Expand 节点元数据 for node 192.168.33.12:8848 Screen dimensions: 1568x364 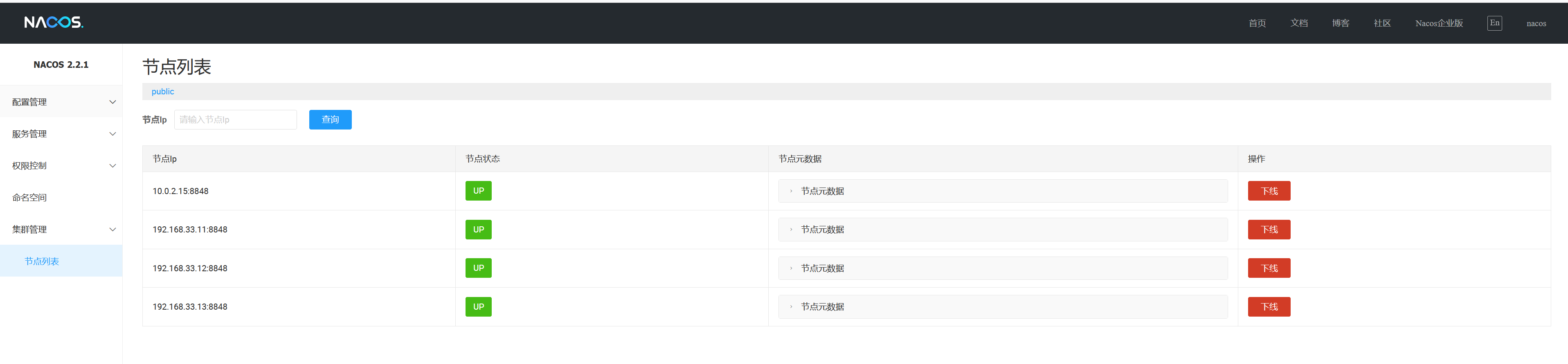point(822,268)
